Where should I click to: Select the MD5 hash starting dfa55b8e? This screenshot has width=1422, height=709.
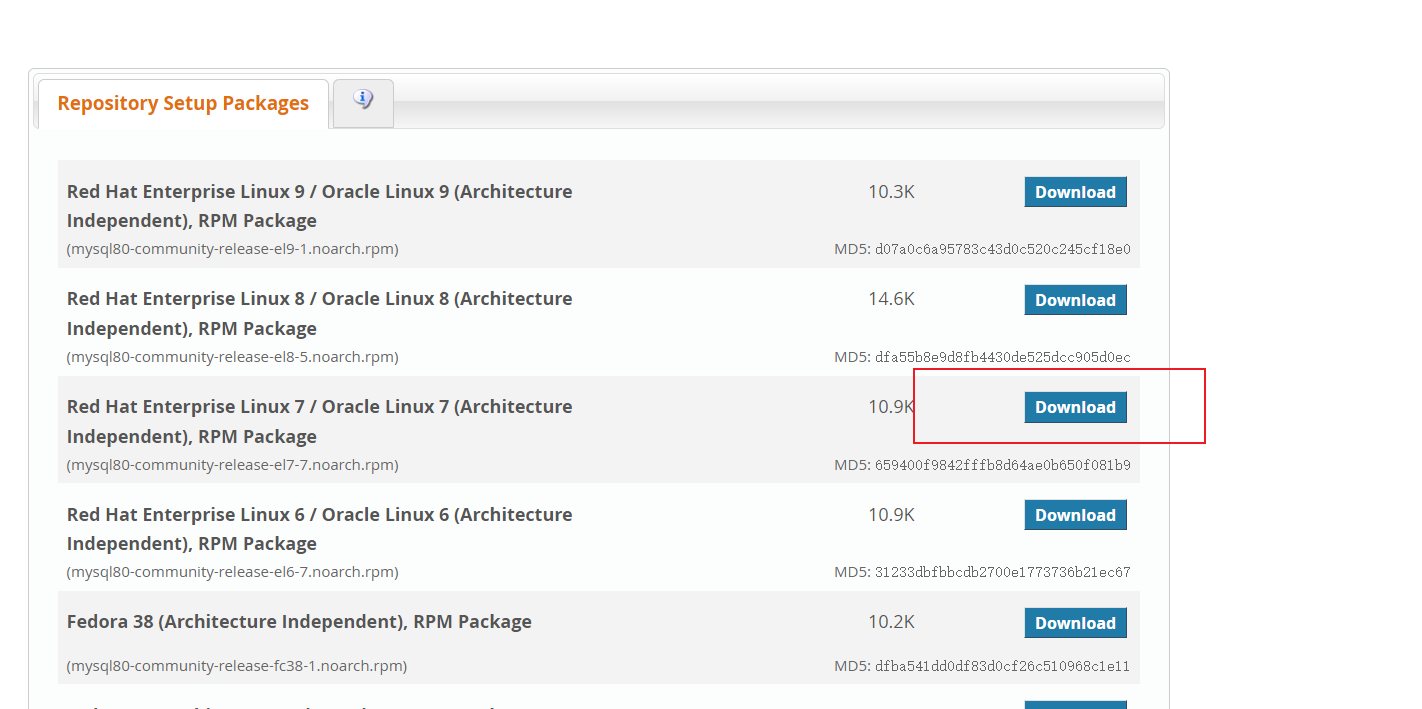point(1002,357)
